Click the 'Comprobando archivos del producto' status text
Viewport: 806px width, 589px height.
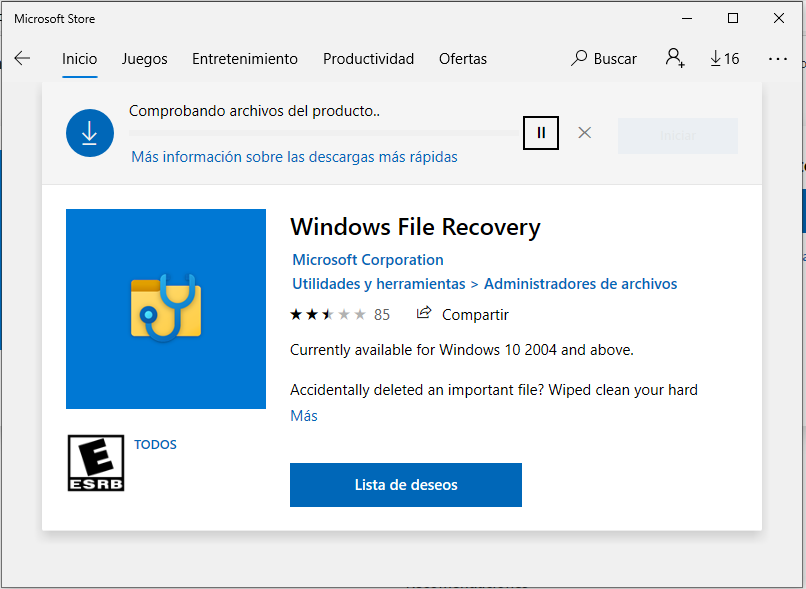[x=254, y=111]
